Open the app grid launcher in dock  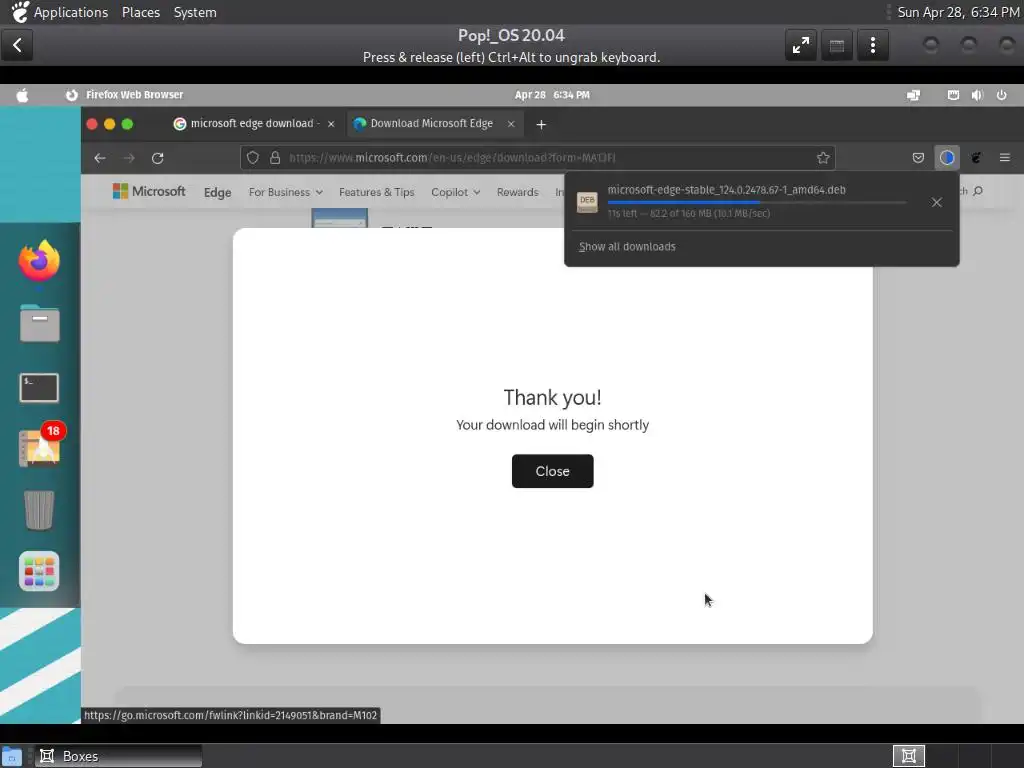click(39, 571)
